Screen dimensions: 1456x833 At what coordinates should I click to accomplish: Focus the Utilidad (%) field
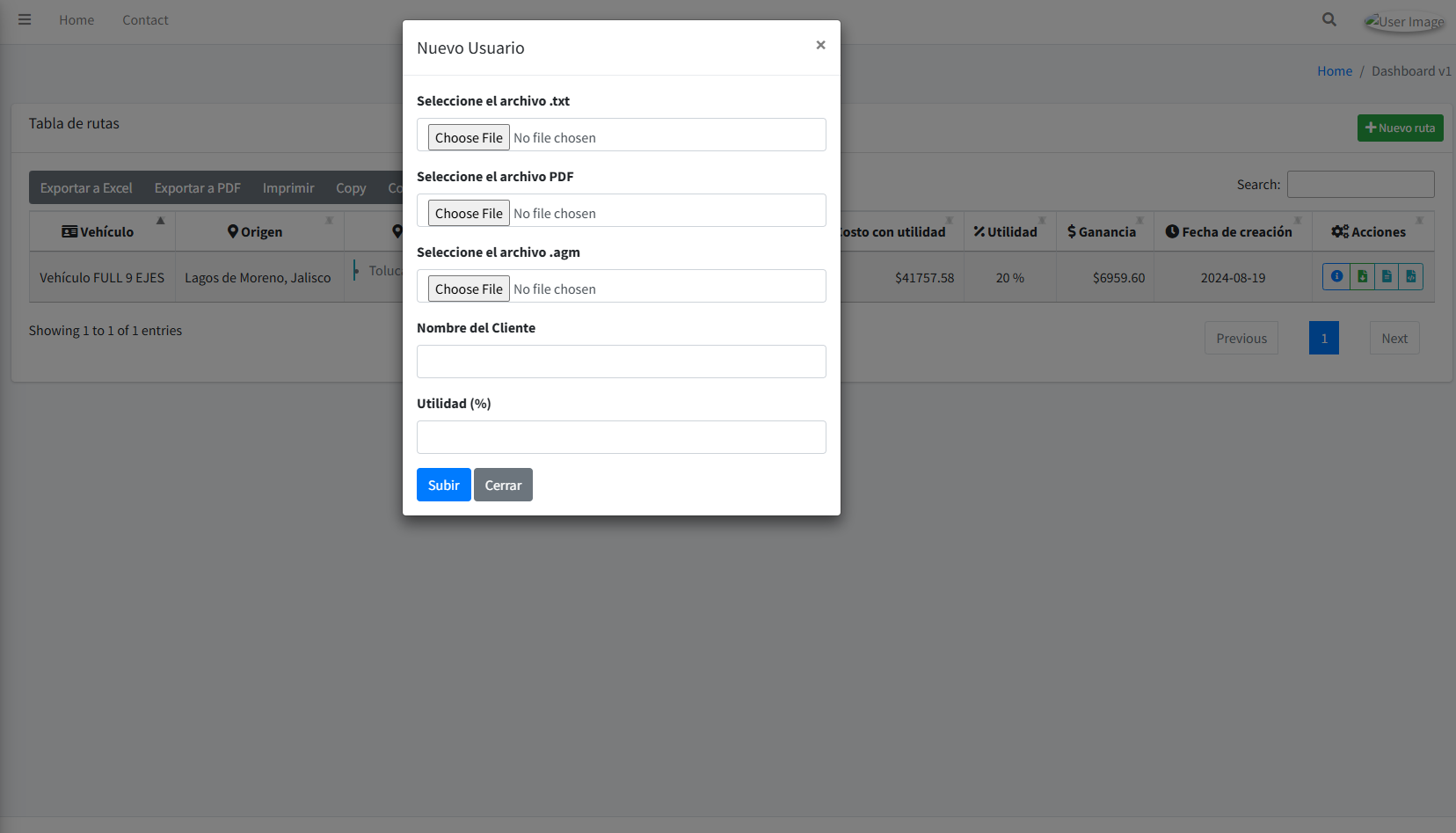point(622,437)
